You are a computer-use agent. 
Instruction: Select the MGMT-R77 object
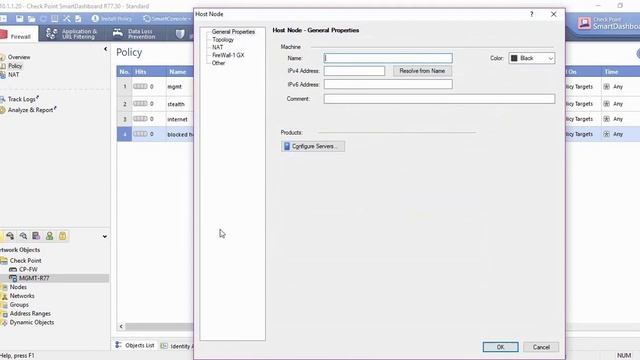coord(34,278)
